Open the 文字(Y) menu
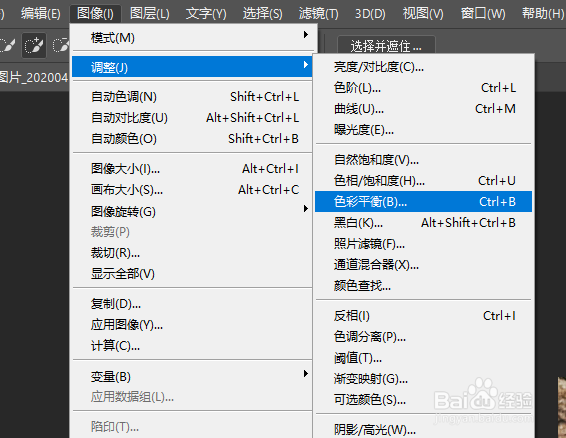The height and width of the screenshot is (438, 566). point(206,14)
